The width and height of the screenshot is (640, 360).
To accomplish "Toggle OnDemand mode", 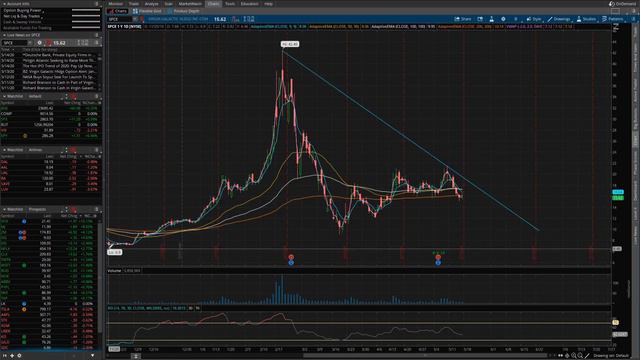I will (x=622, y=4).
